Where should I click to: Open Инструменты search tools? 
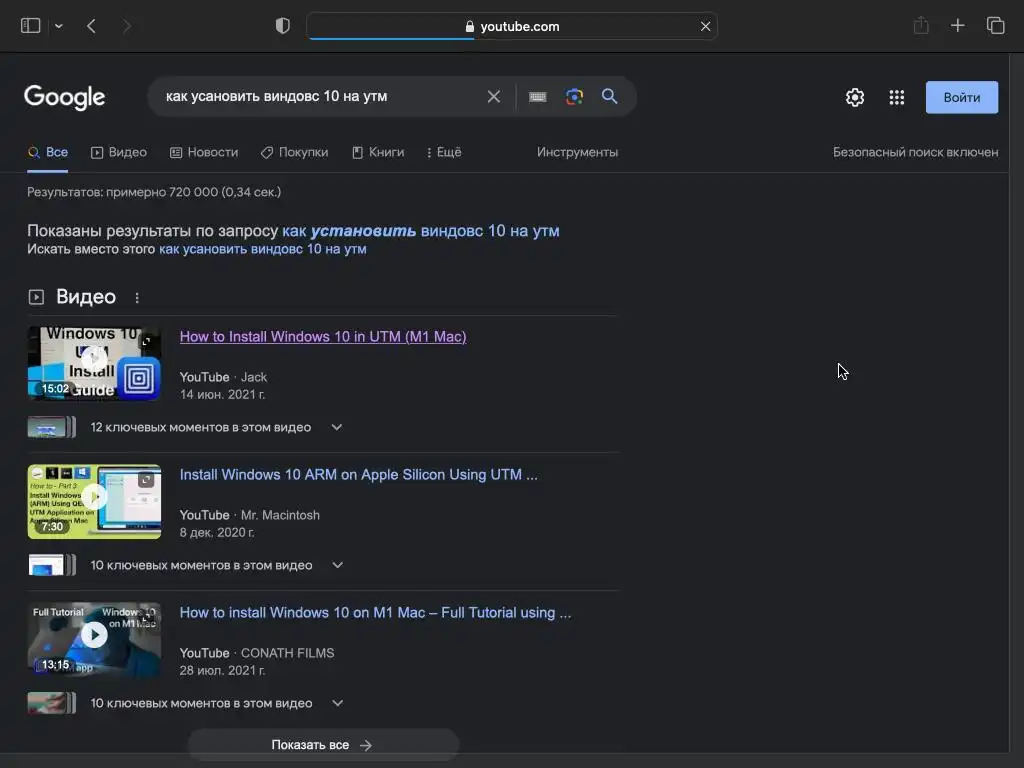pyautogui.click(x=577, y=152)
